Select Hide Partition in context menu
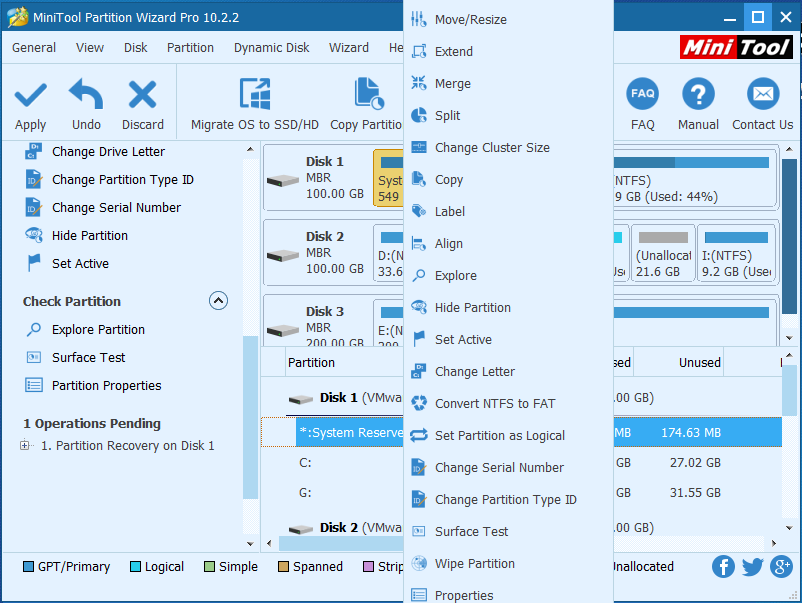This screenshot has height=603, width=802. point(508,307)
